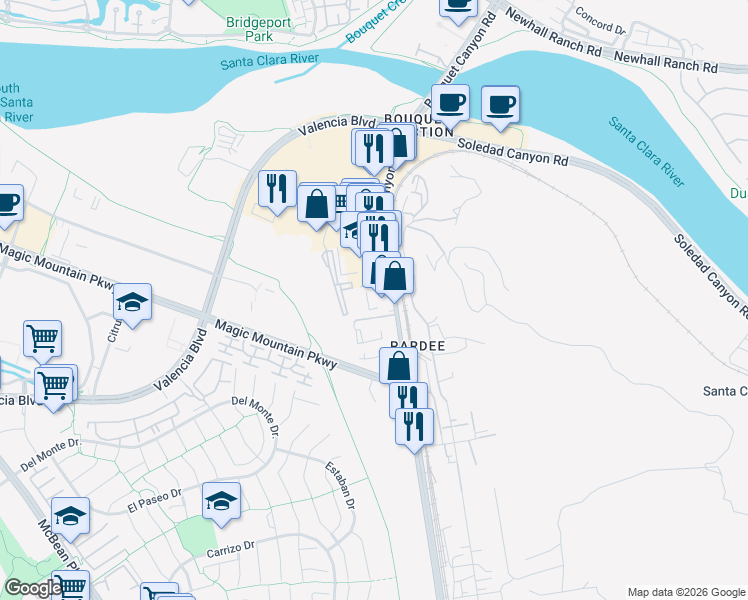The image size is (748, 600).
Task: Click the Map data ©2026 Google attribution
Action: pos(686,592)
